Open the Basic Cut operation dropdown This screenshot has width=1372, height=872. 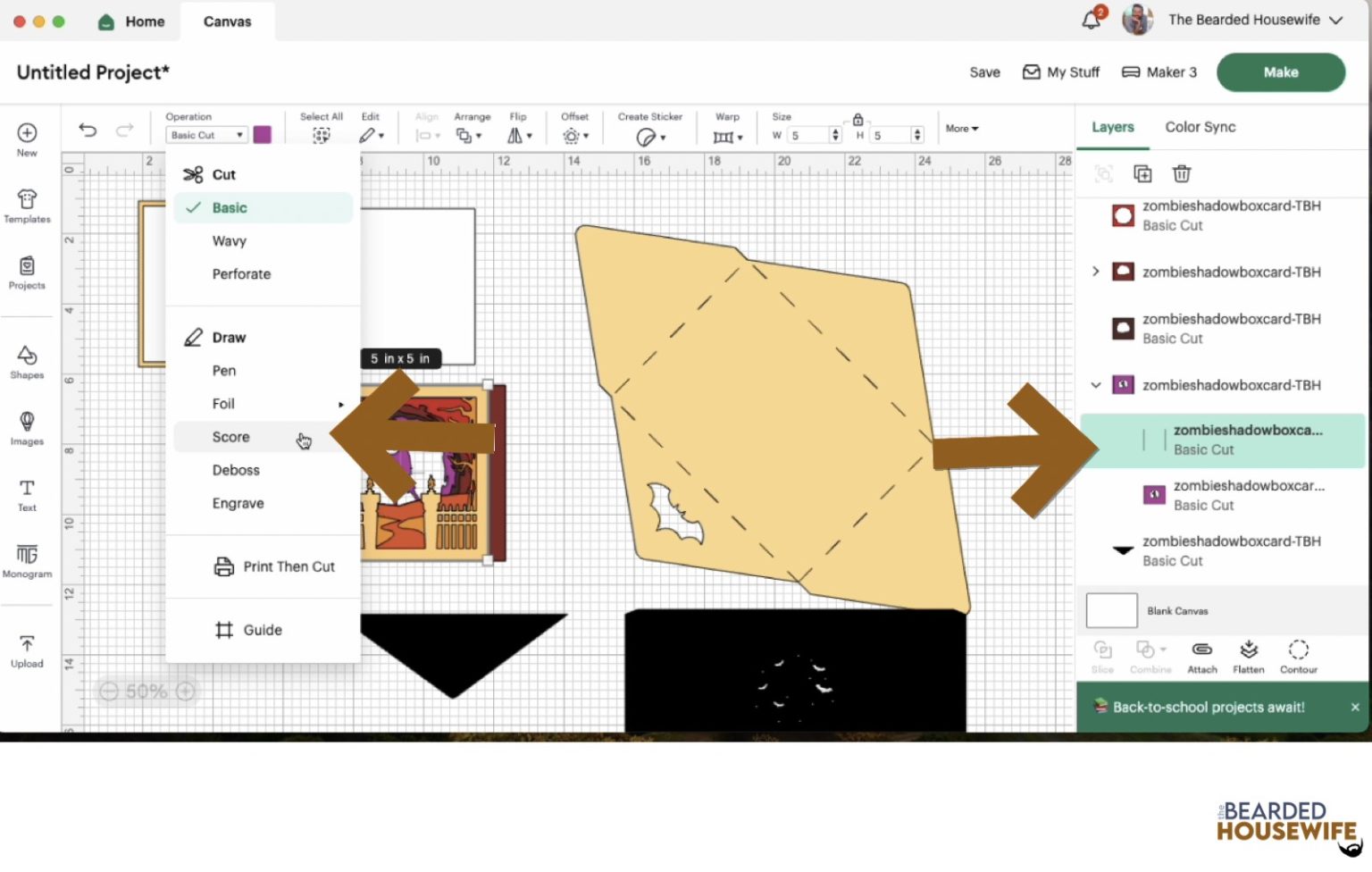point(206,135)
